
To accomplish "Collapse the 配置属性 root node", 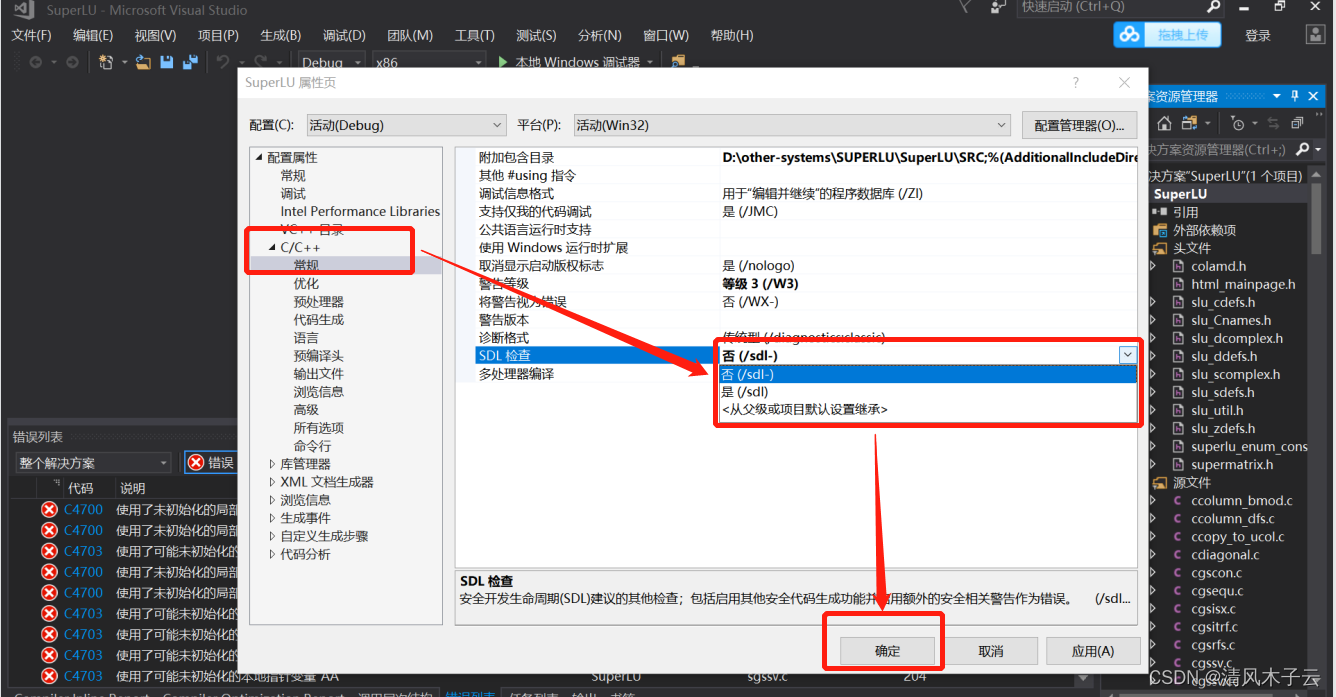I will pyautogui.click(x=259, y=157).
